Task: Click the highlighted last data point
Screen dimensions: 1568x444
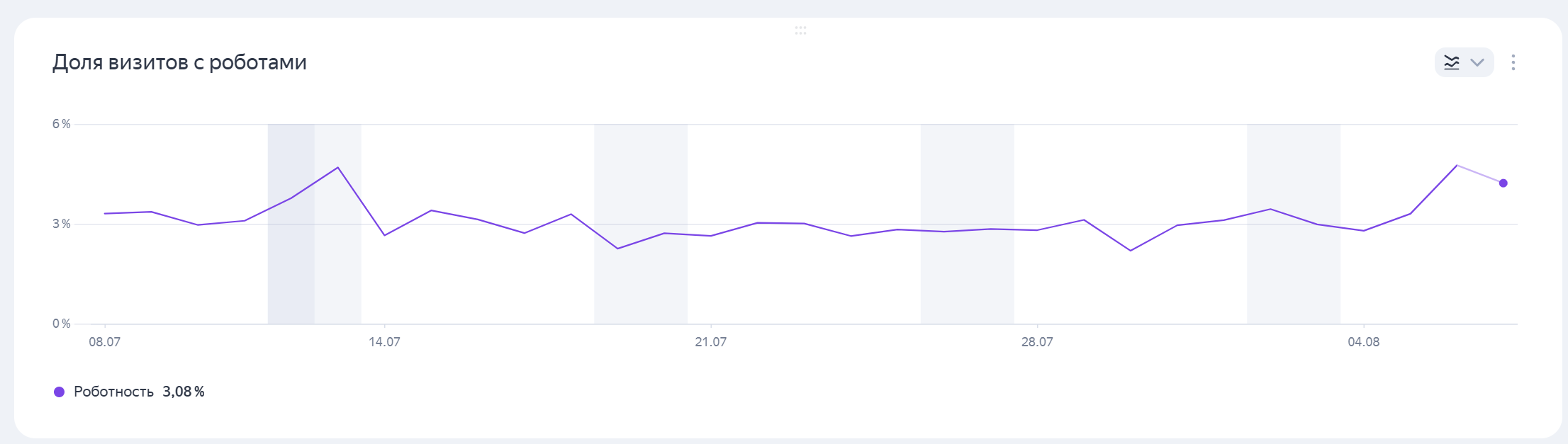Action: click(x=1503, y=183)
